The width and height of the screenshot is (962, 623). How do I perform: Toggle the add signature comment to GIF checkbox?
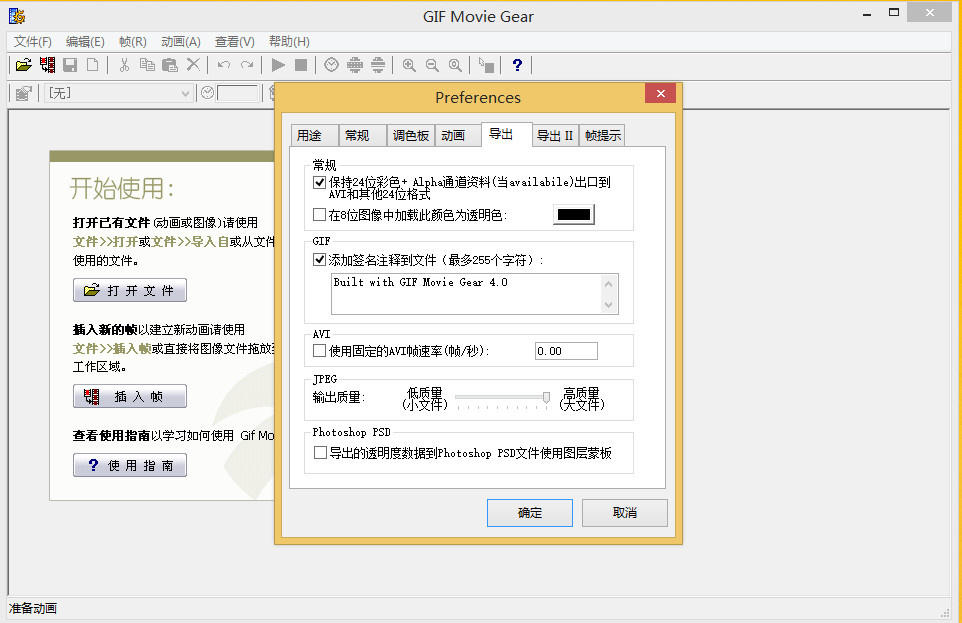pos(320,260)
